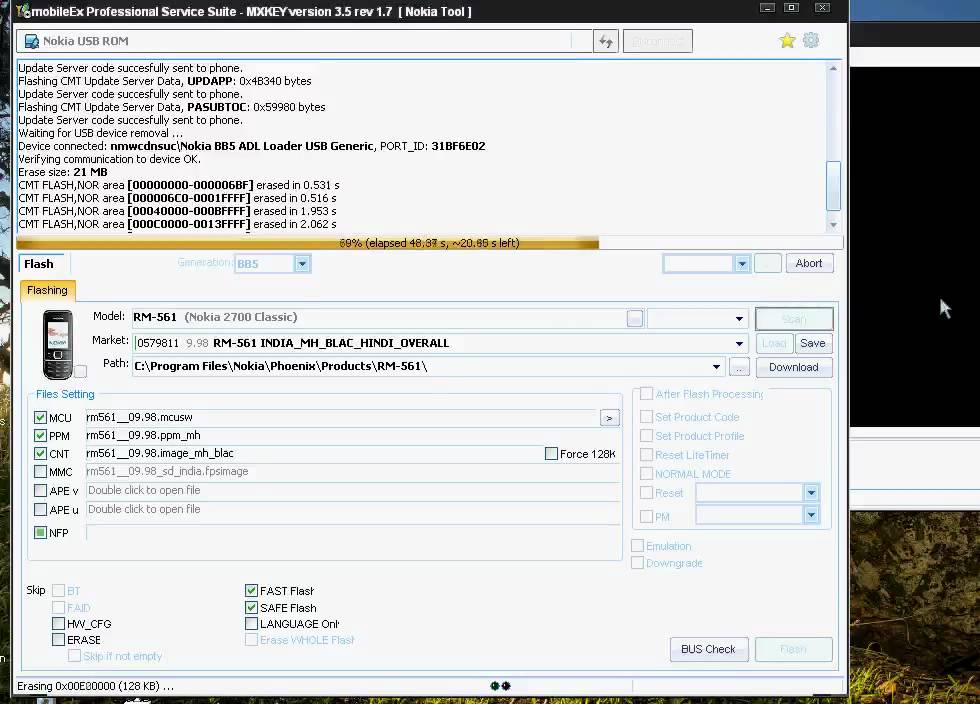This screenshot has width=980, height=704.
Task: Click the 'Erase size: 21 MB' log line
Action: pos(63,172)
